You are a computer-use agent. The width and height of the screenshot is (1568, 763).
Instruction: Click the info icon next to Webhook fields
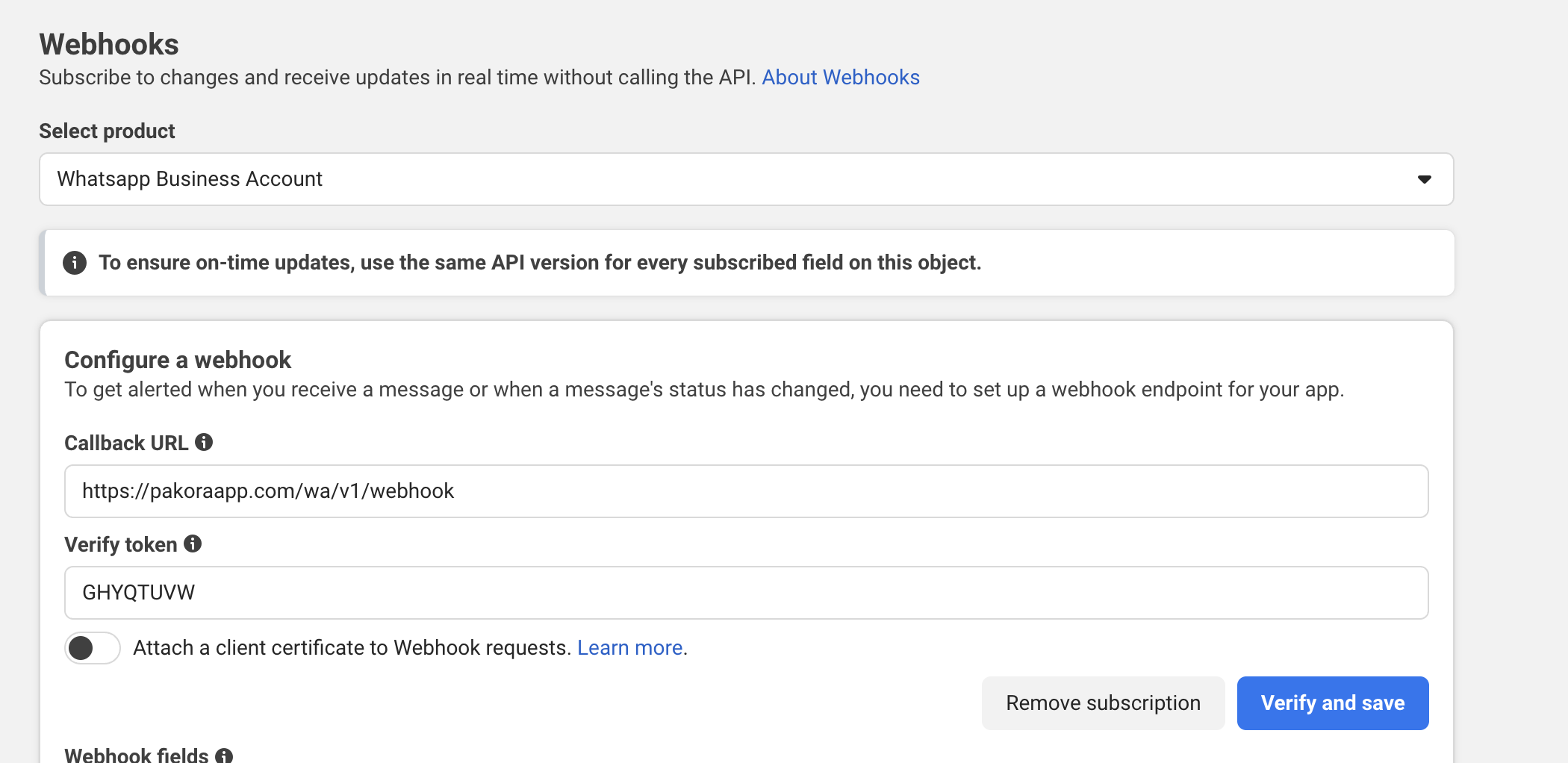(224, 756)
